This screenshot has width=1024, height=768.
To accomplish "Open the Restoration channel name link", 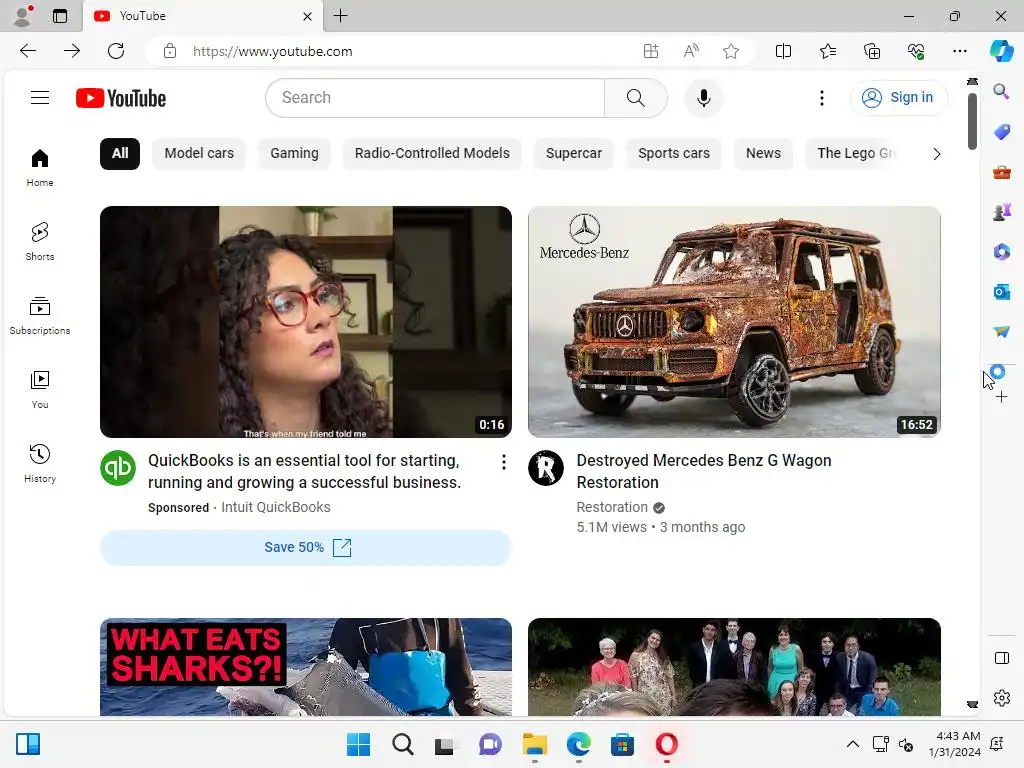I will coord(612,507).
